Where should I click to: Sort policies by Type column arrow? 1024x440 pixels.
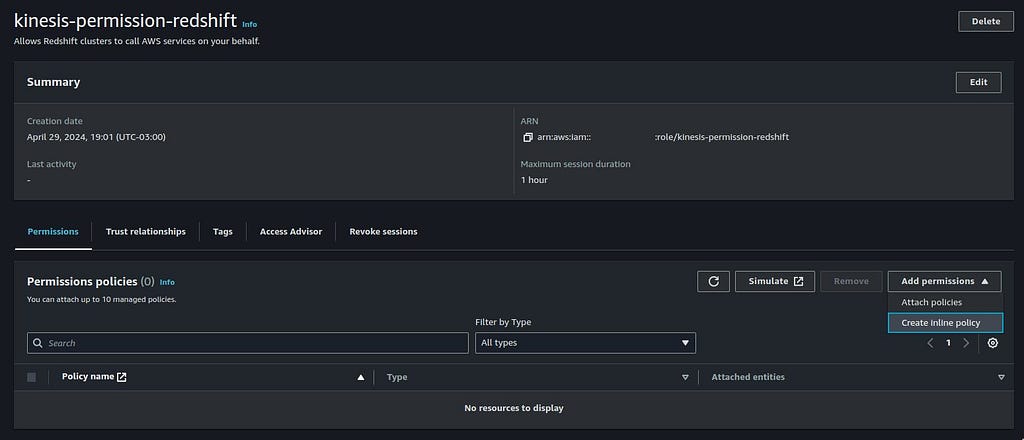click(x=685, y=377)
